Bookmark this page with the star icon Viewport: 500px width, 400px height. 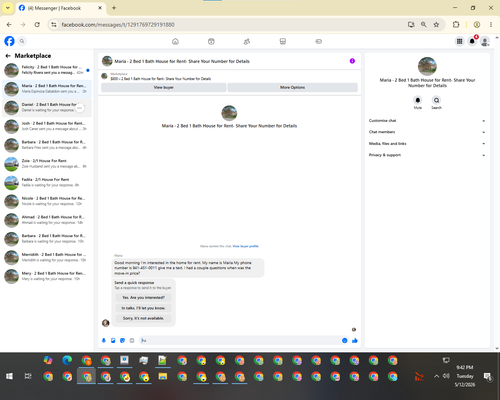click(x=436, y=25)
